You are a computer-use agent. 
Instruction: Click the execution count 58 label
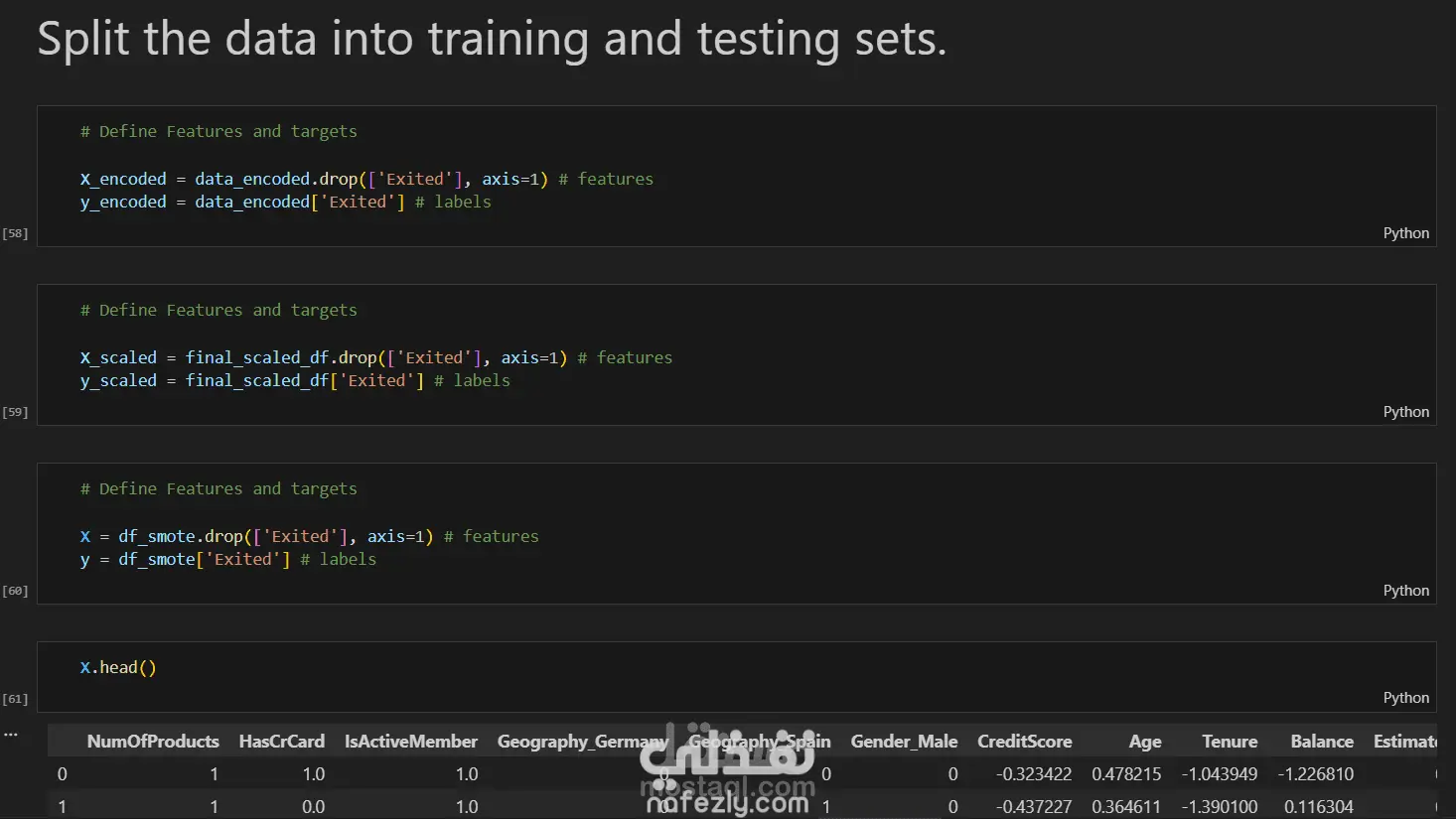point(15,233)
